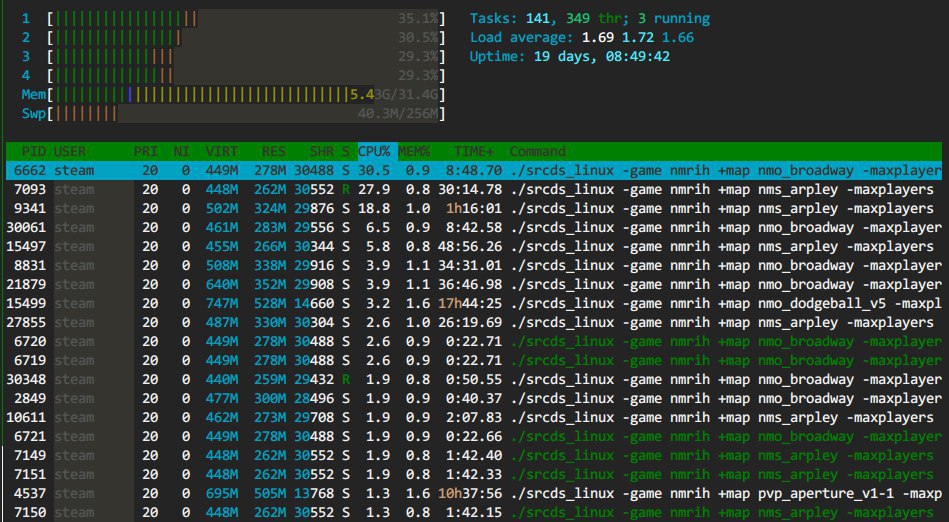The image size is (949, 522).
Task: Select the highlighted process row PID 6662
Action: (x=474, y=171)
